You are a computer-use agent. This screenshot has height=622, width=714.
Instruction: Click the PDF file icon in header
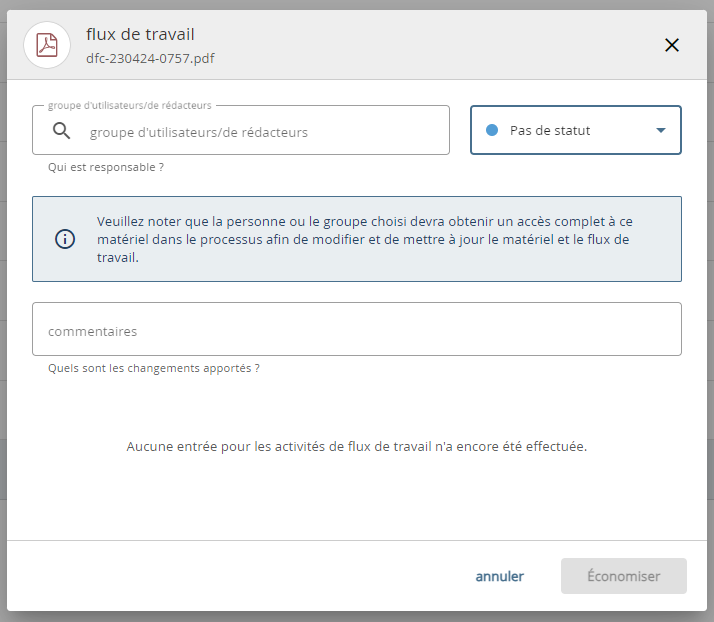[x=47, y=45]
